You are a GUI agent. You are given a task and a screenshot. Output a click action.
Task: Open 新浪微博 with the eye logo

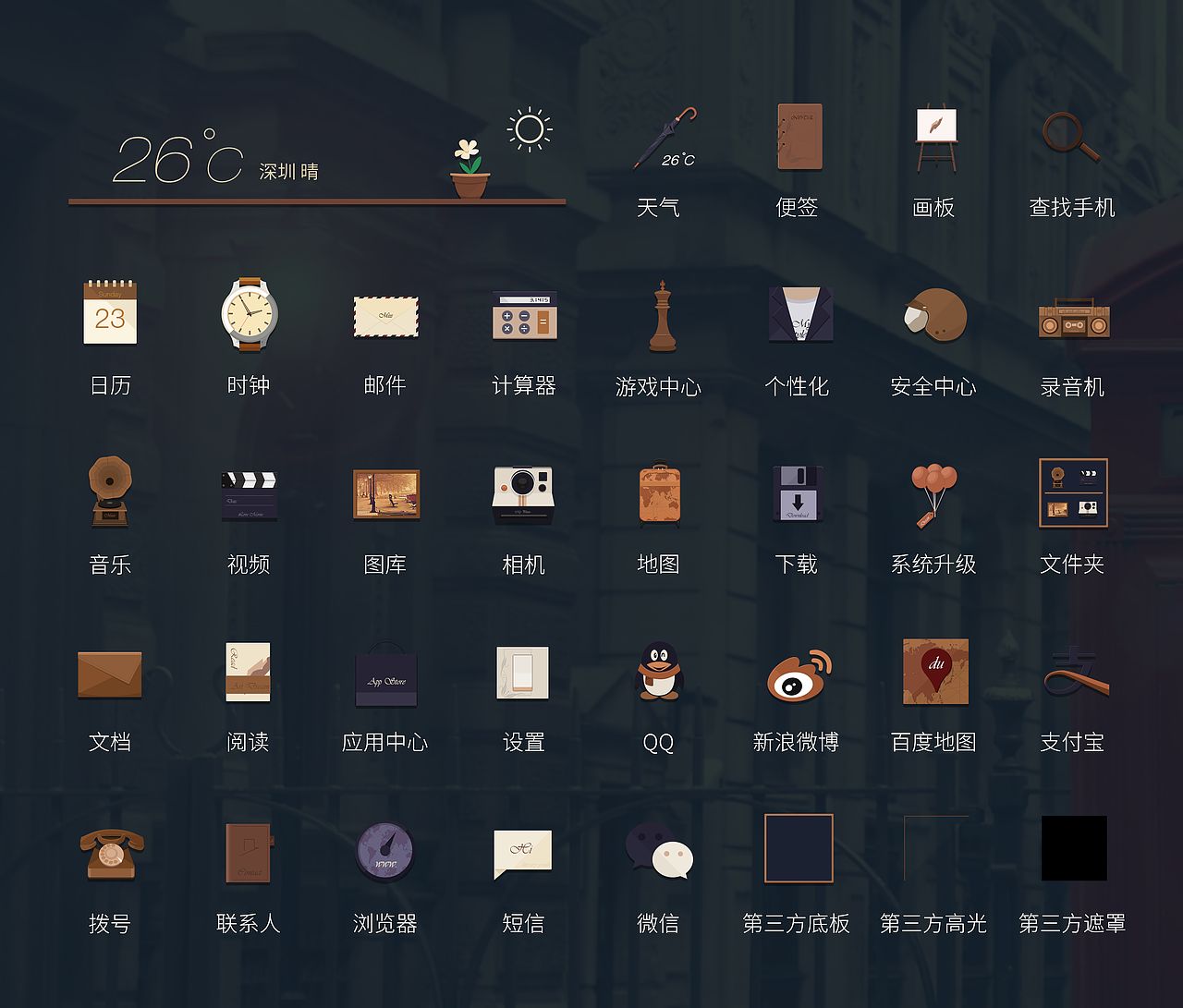coord(797,672)
